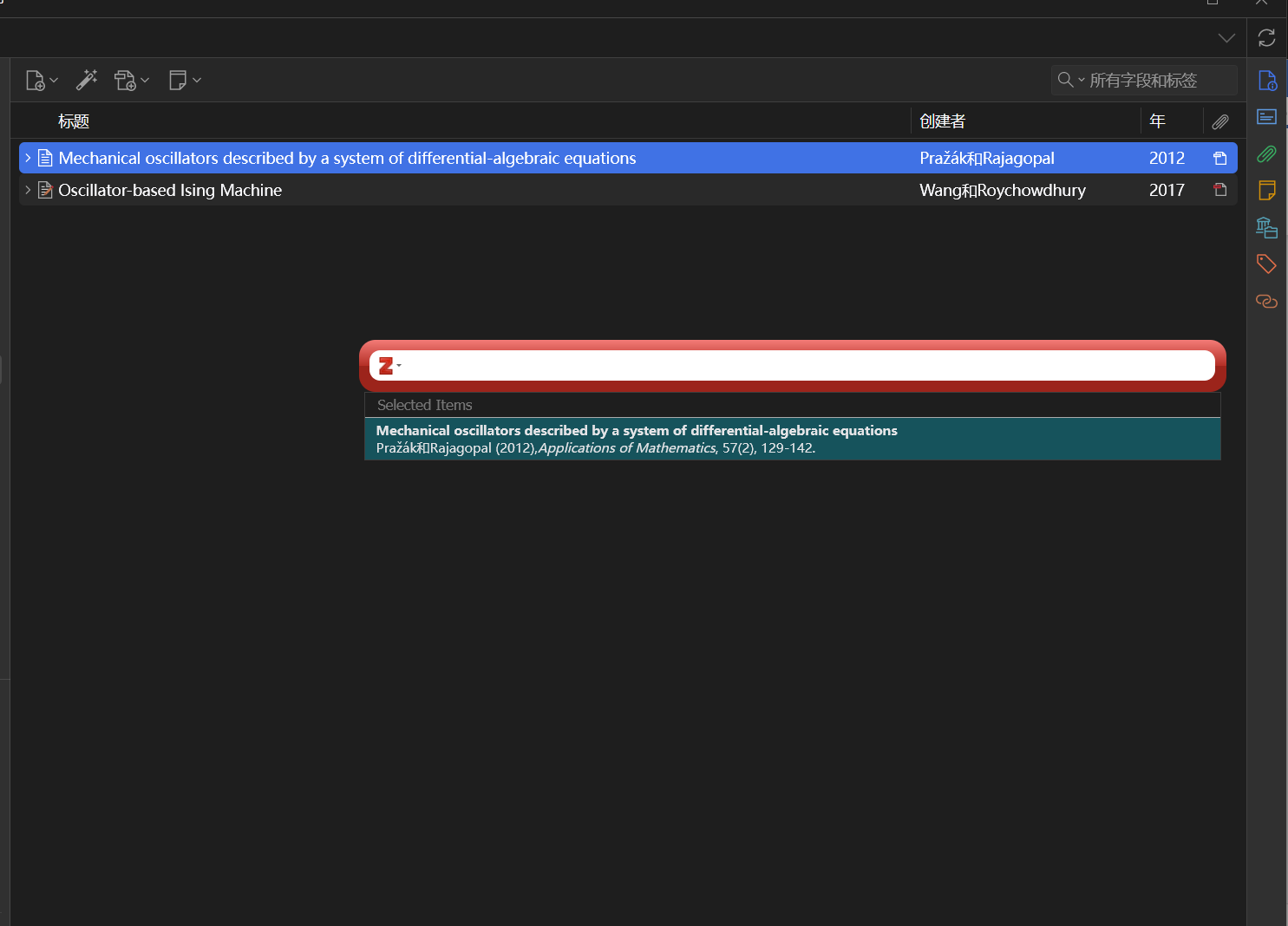Open the red Z citation dialog dropdown
1288x926 pixels.
(389, 366)
